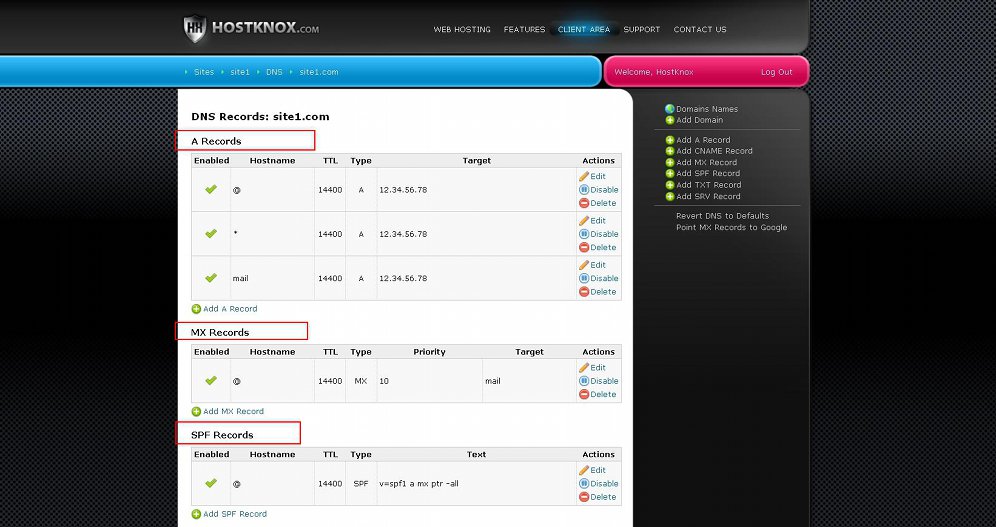Click the Disable icon for the SPF record
This screenshot has height=527, width=996.
pos(584,483)
